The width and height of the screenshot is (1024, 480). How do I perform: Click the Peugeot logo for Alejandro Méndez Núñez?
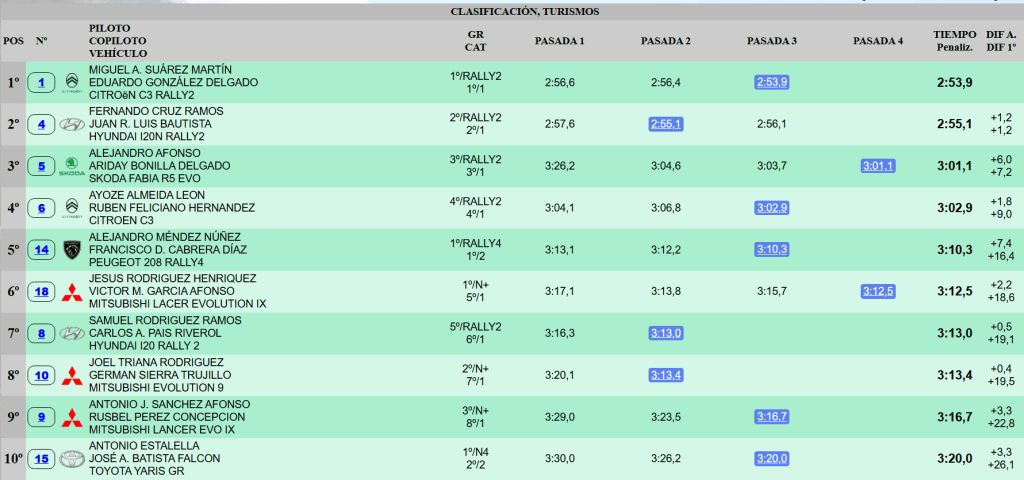(x=71, y=250)
